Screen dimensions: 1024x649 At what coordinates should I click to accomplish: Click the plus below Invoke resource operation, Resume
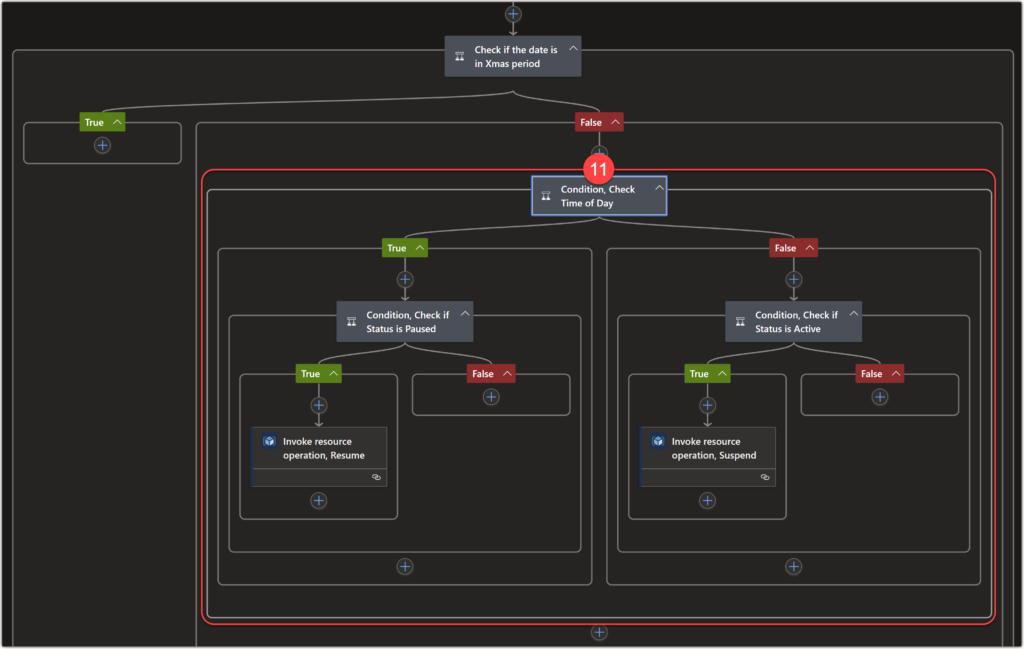[x=318, y=500]
